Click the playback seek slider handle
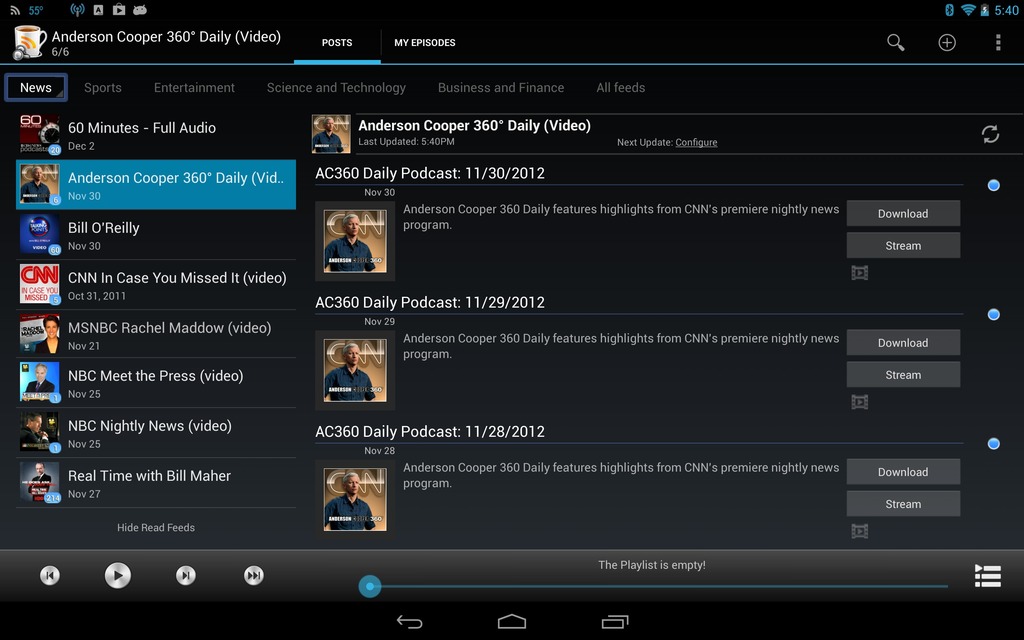 tap(370, 586)
